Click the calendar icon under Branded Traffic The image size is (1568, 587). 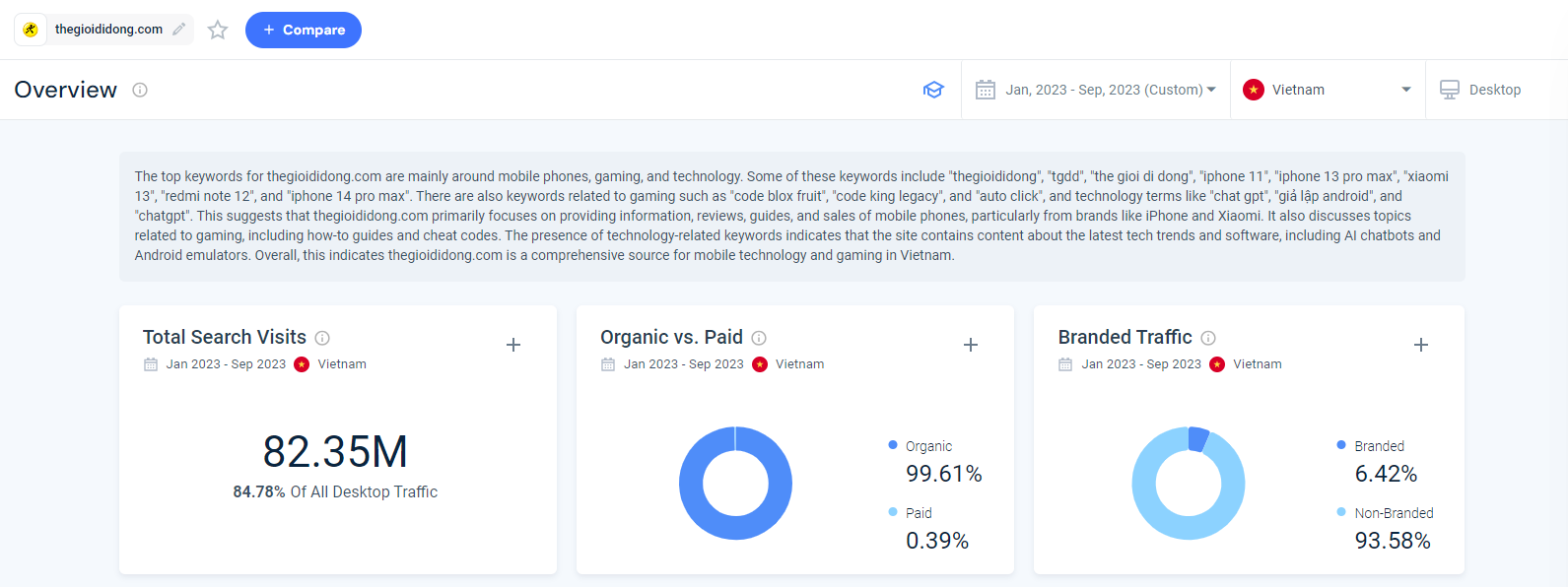(x=1065, y=364)
